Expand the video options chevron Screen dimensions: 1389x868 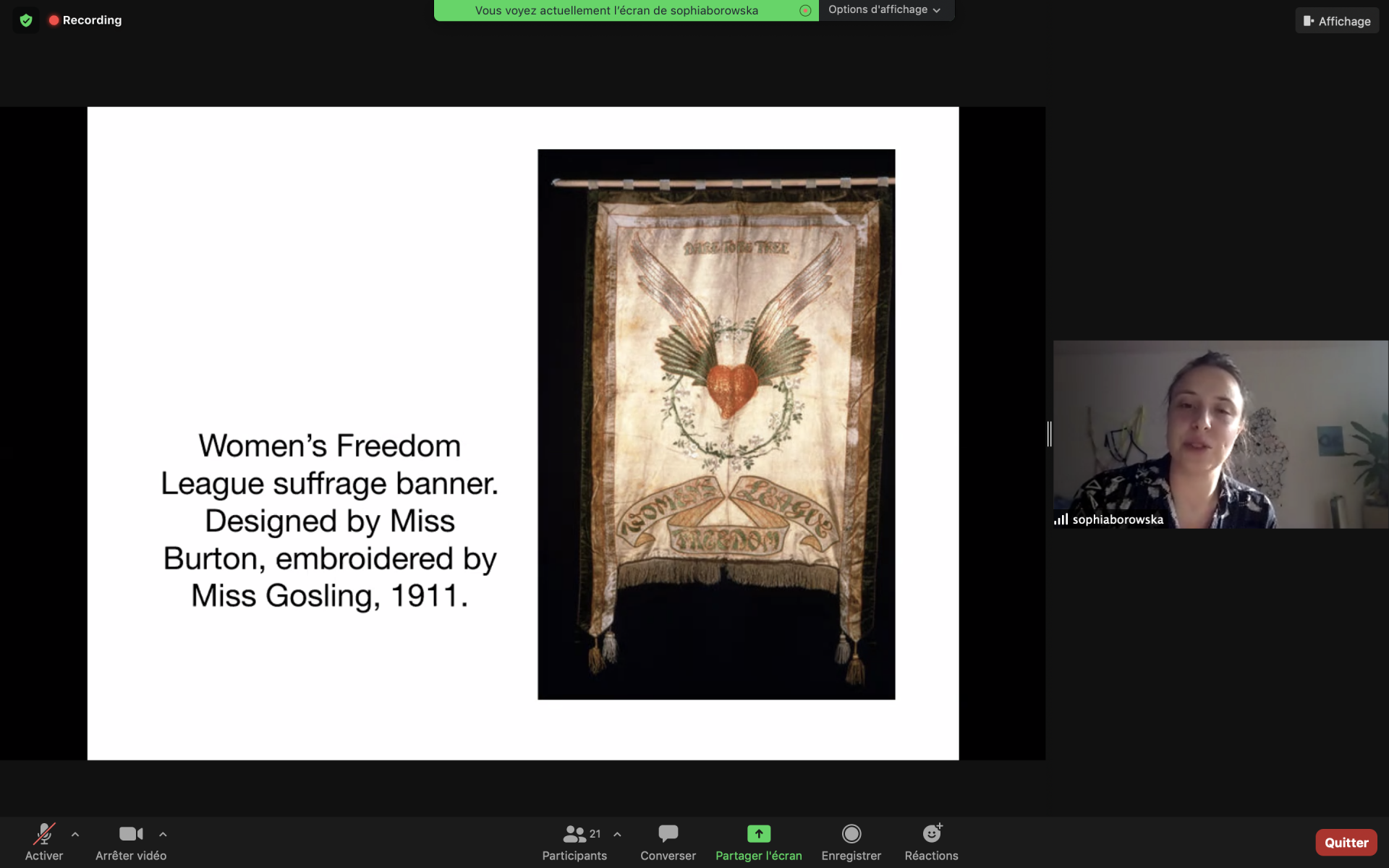163,834
